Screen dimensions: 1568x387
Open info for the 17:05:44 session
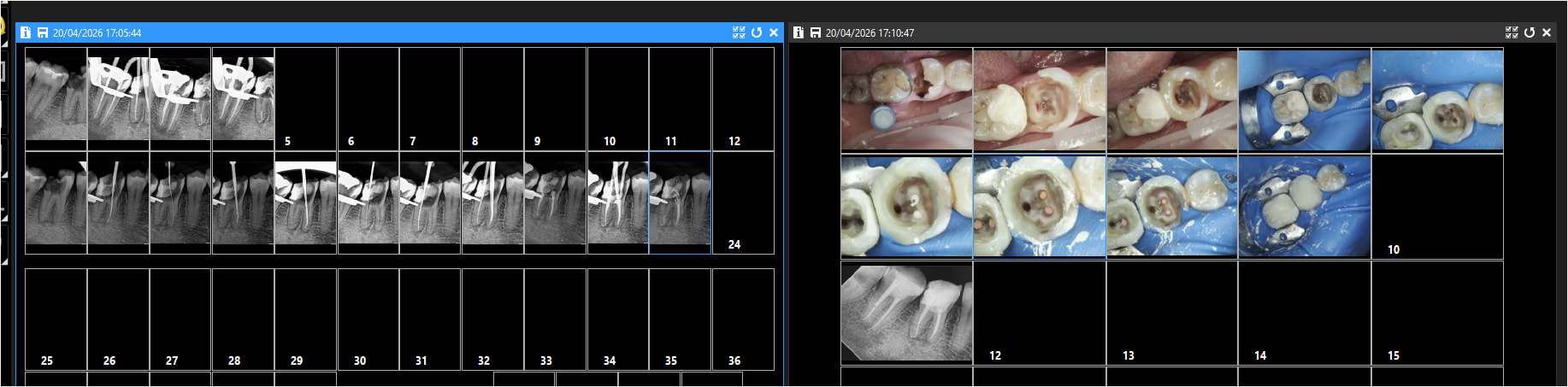26,32
